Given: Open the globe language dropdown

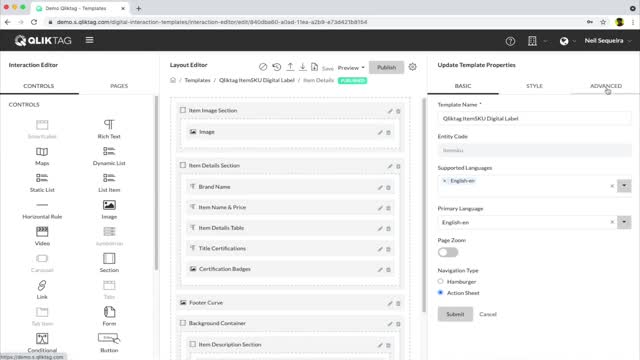Looking at the screenshot, I should pos(568,41).
